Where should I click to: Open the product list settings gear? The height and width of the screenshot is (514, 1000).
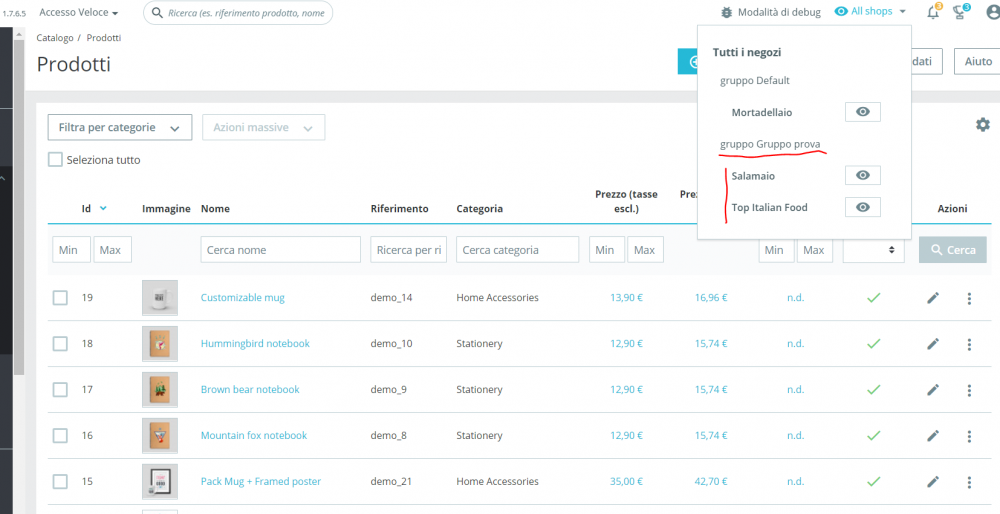pos(982,125)
